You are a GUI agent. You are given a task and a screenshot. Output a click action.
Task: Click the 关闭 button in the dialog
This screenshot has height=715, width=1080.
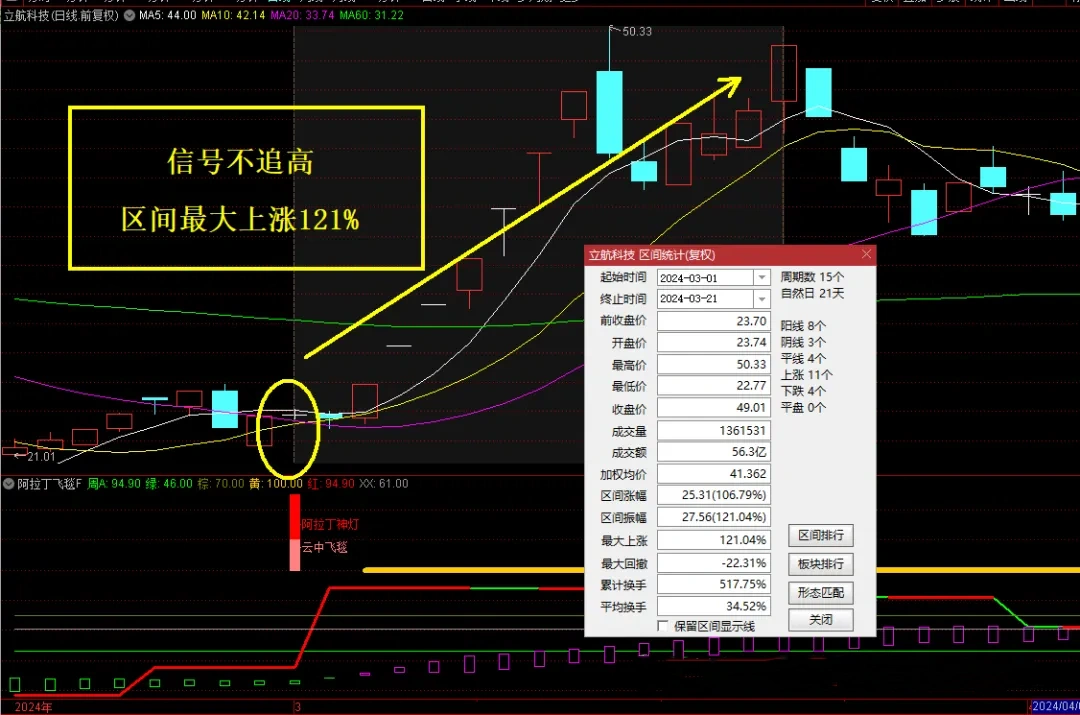coord(820,620)
